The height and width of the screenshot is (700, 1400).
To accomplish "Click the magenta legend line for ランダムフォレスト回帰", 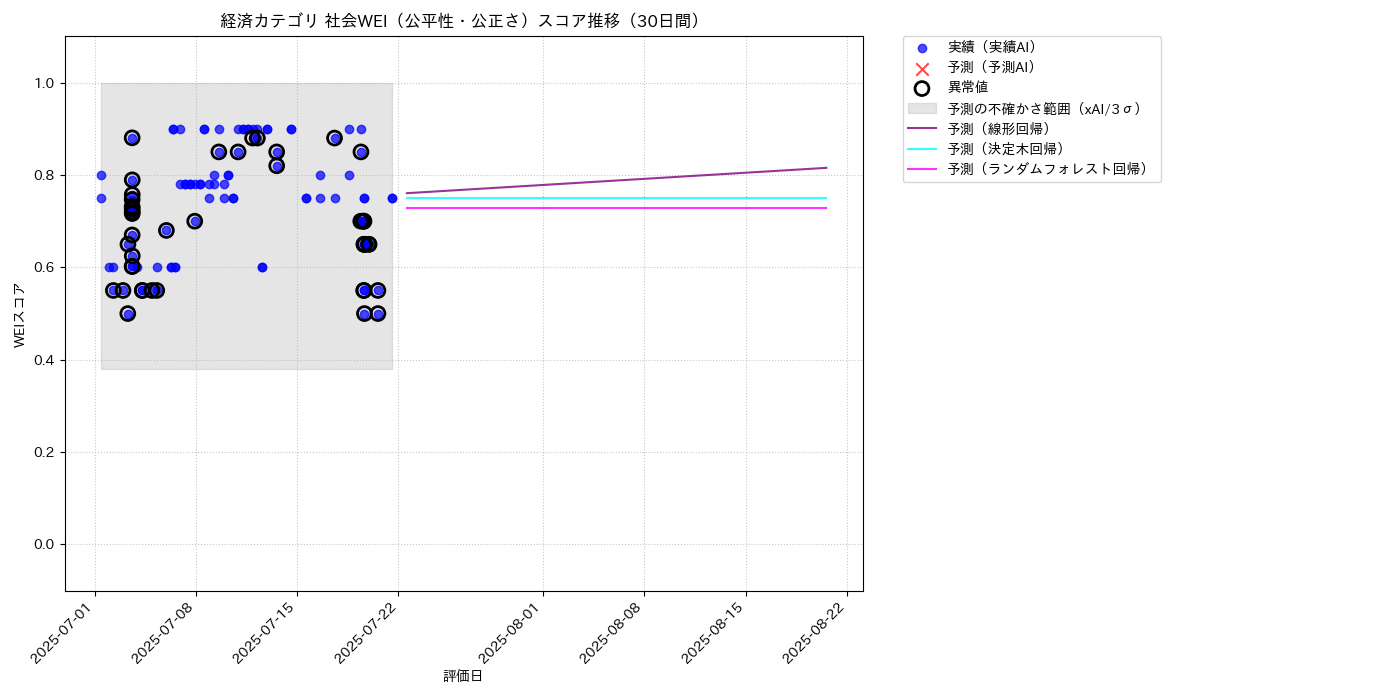I will (922, 169).
